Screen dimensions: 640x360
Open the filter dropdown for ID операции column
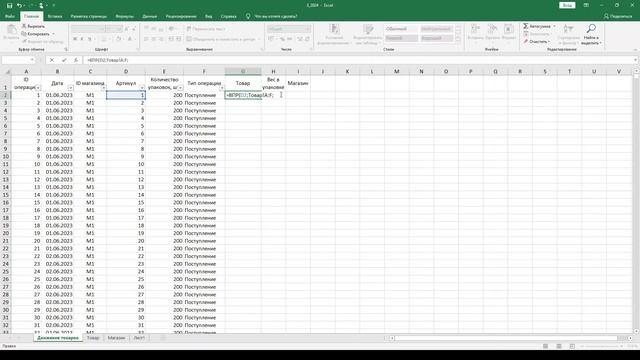click(x=38, y=88)
